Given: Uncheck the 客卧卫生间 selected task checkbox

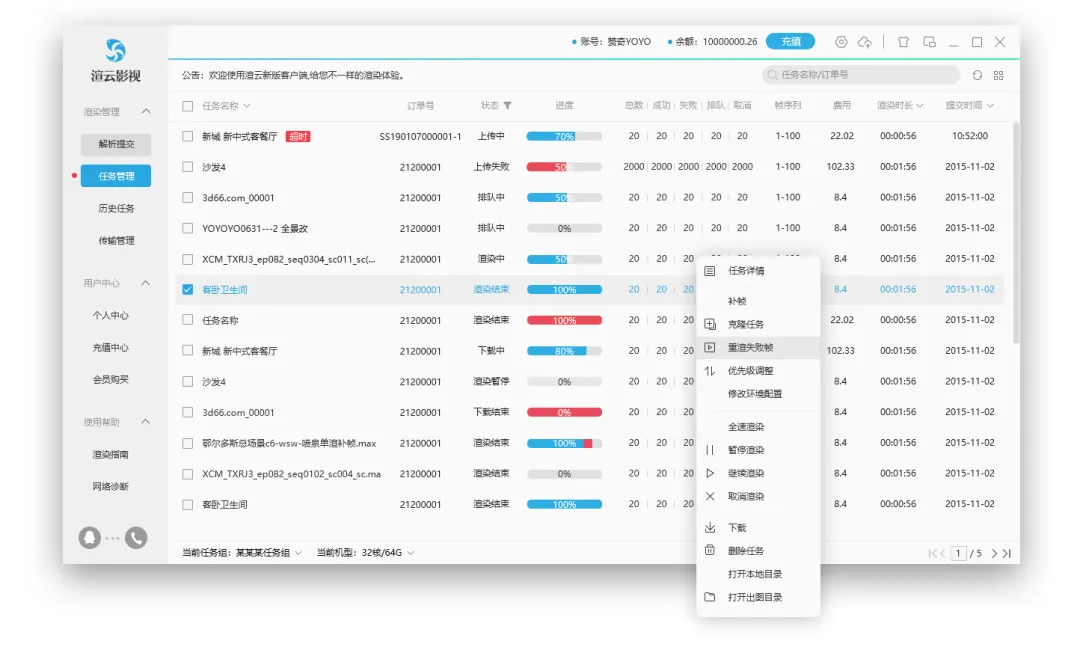Looking at the screenshot, I should (x=187, y=290).
